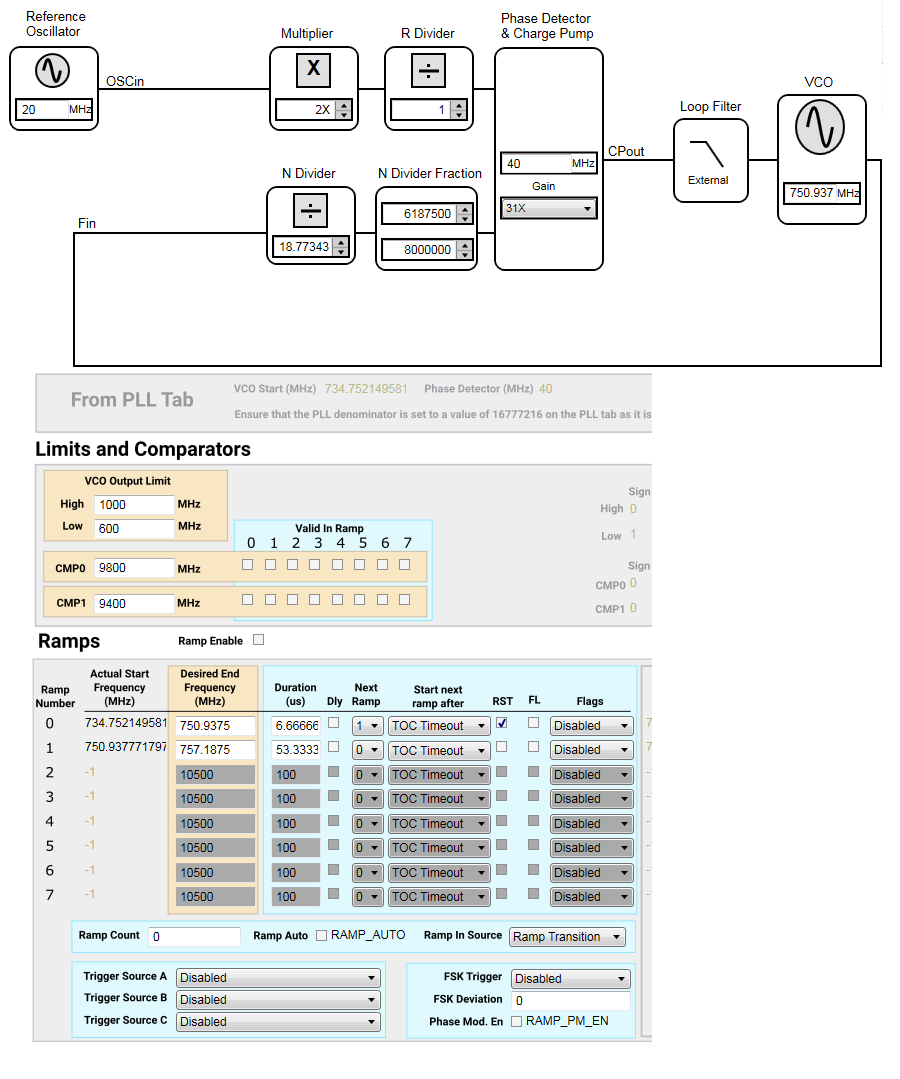
Task: Decrease the R Divider value with down arrow
Action: (458, 114)
